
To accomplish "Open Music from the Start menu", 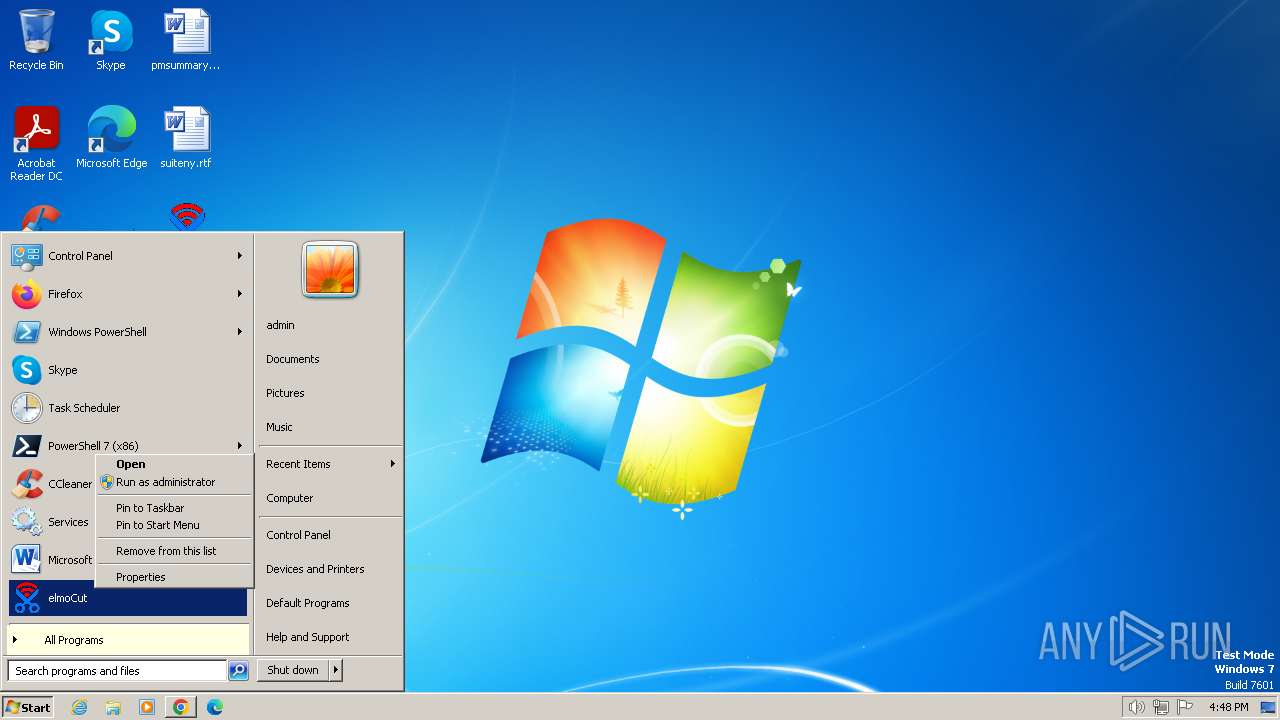I will point(279,427).
